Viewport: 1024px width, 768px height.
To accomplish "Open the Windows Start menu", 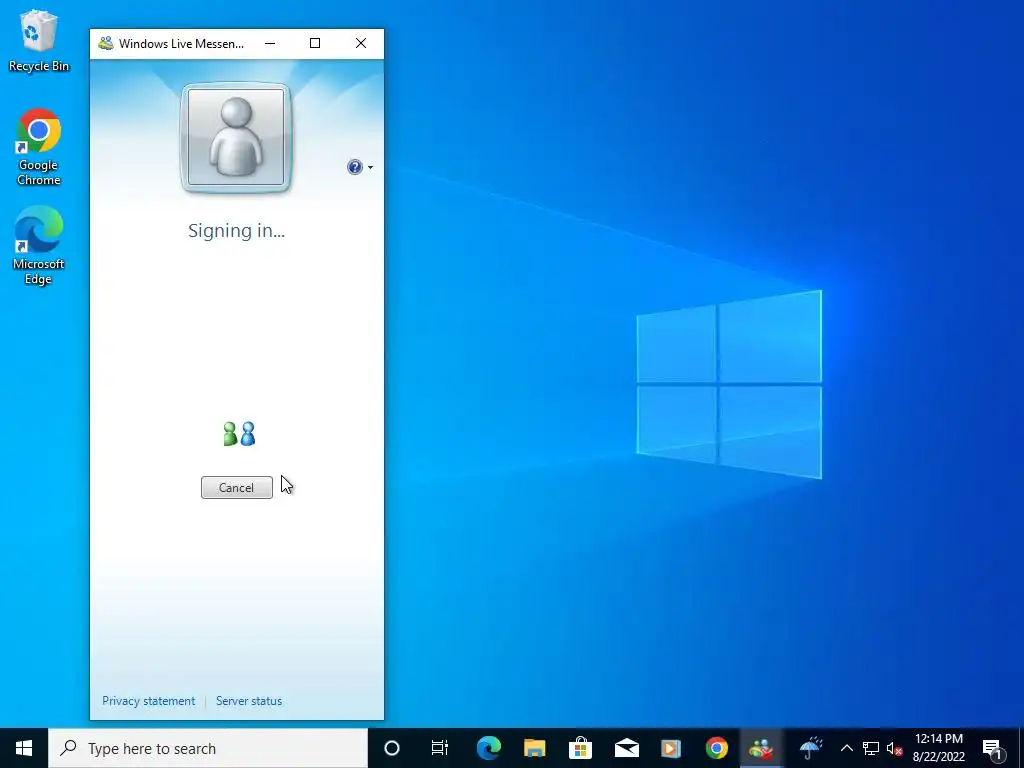I will (24, 748).
